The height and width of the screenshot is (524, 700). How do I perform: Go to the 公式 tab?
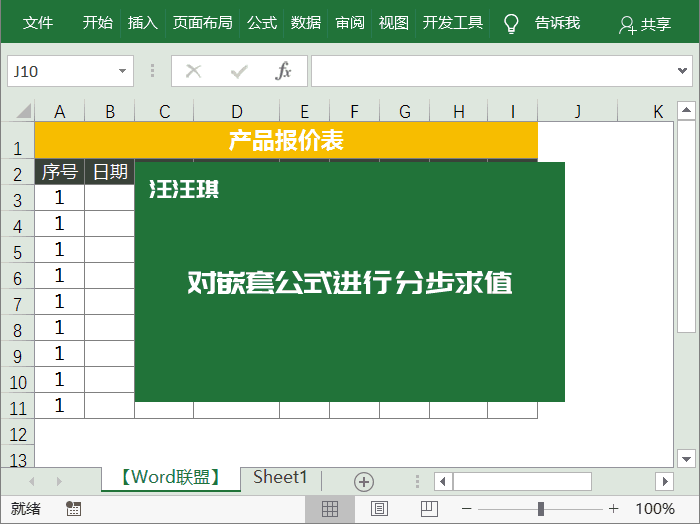(x=262, y=23)
